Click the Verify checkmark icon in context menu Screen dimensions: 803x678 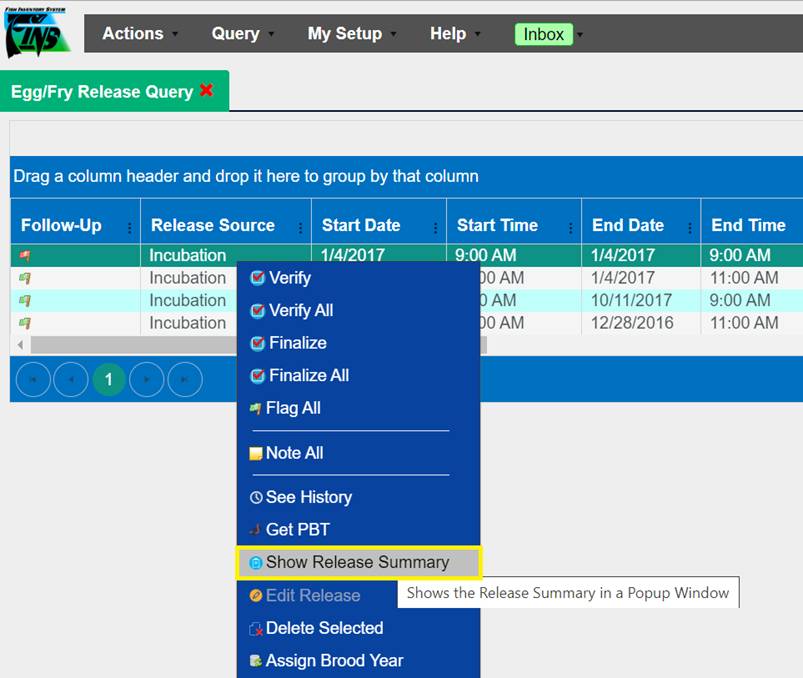(257, 278)
